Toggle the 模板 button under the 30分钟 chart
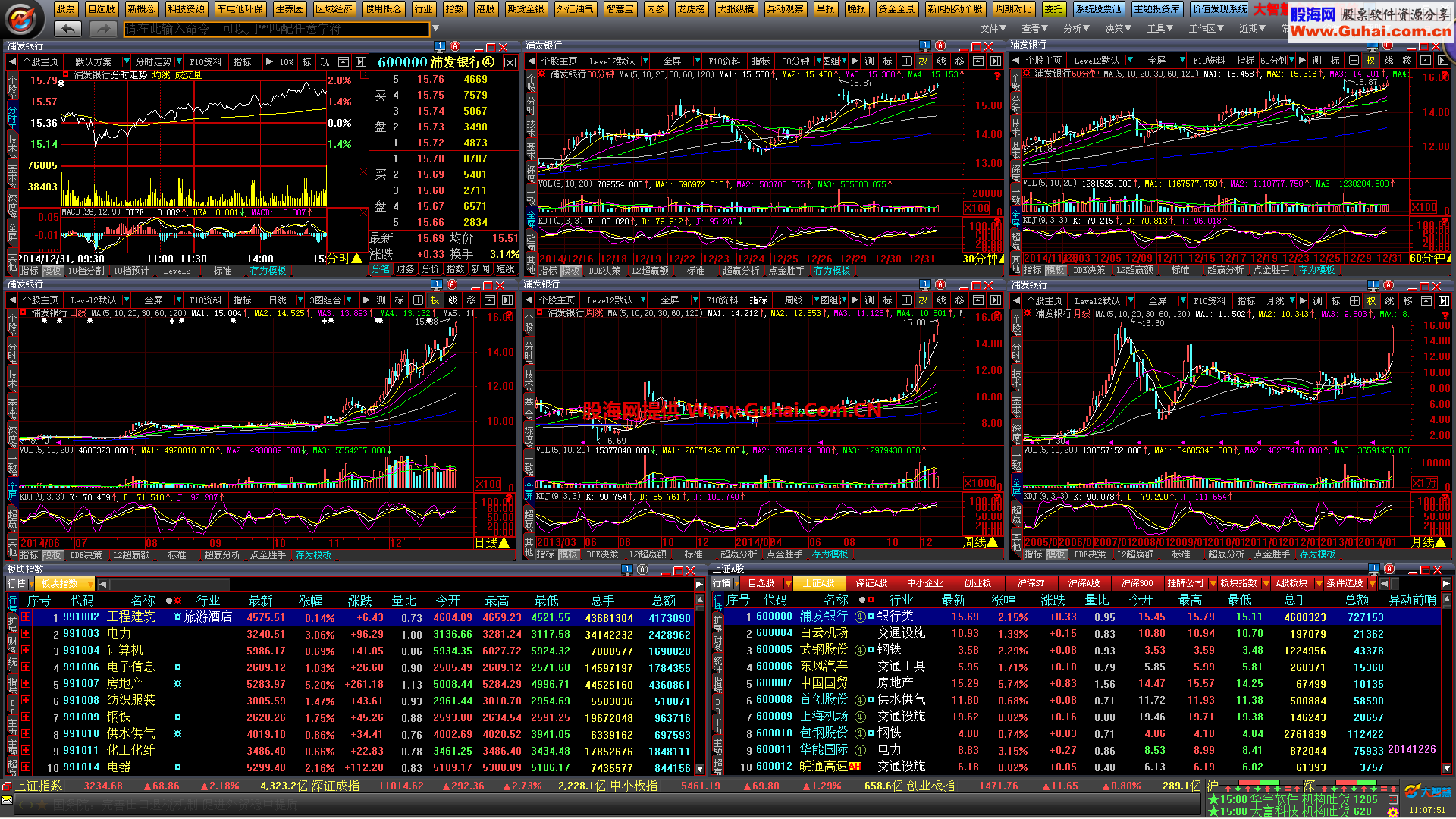 [571, 271]
